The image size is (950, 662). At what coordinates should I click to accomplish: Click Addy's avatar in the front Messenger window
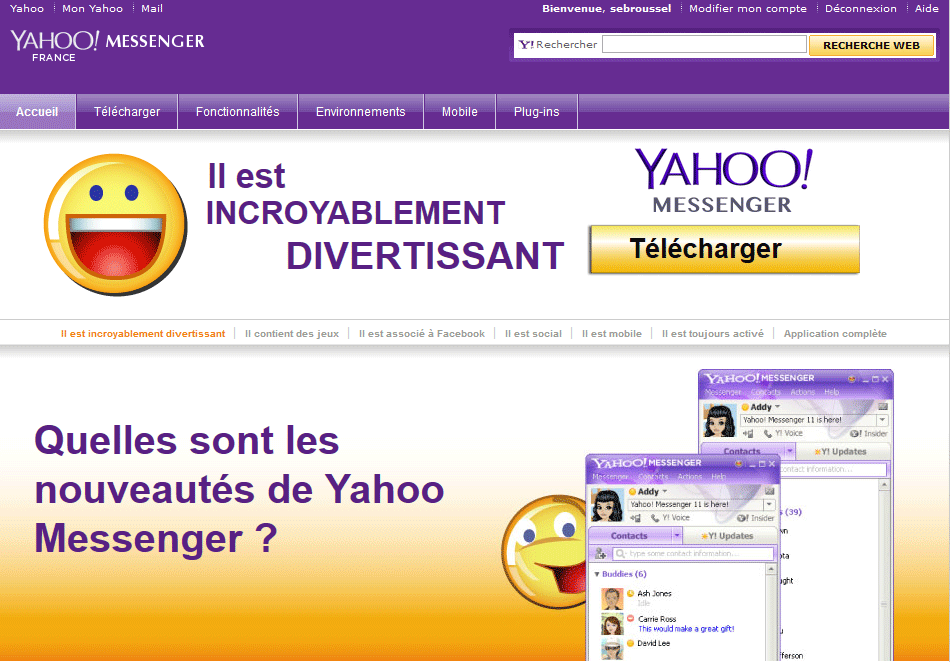[606, 505]
